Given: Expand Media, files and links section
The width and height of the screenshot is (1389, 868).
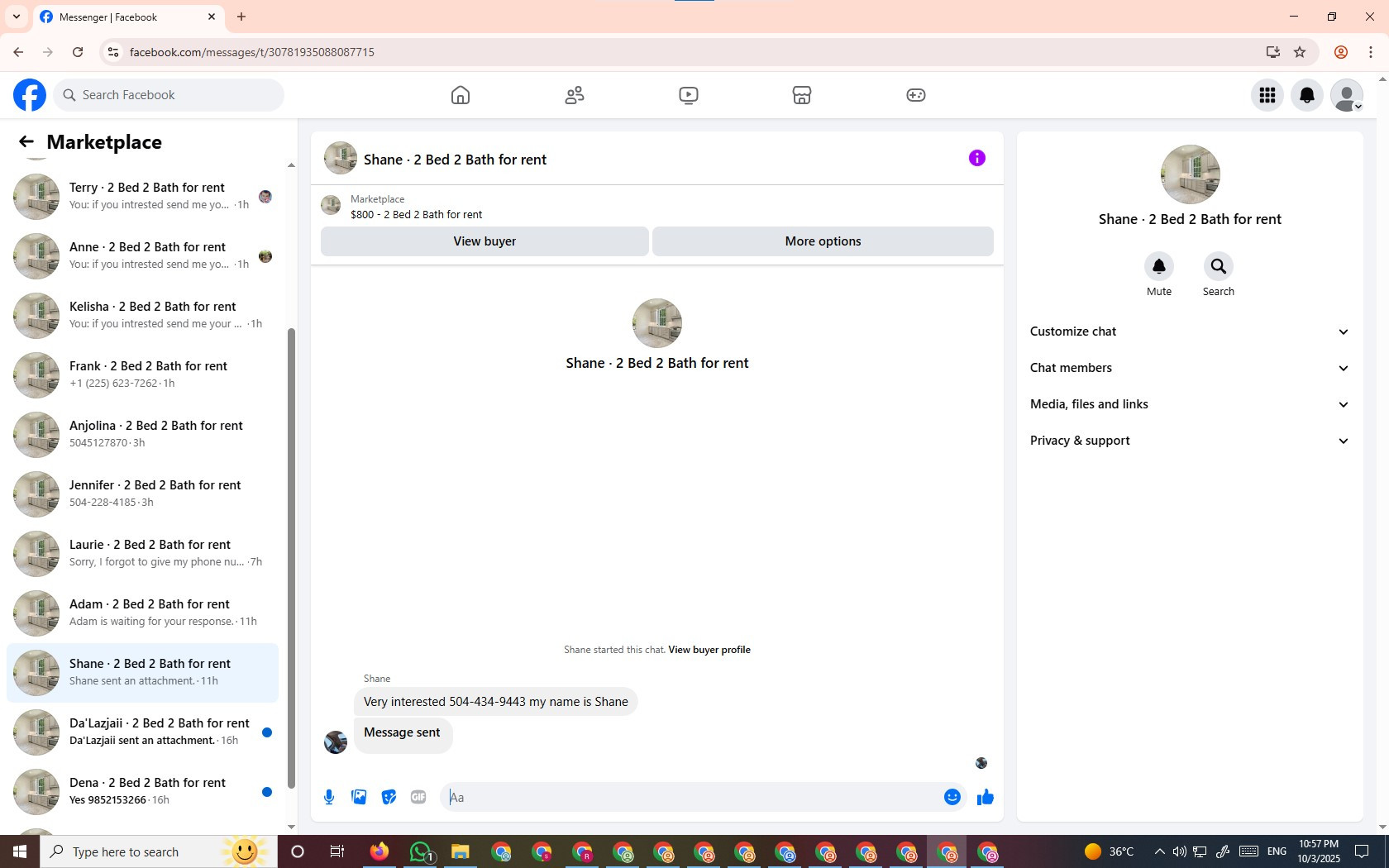Looking at the screenshot, I should tap(1190, 404).
